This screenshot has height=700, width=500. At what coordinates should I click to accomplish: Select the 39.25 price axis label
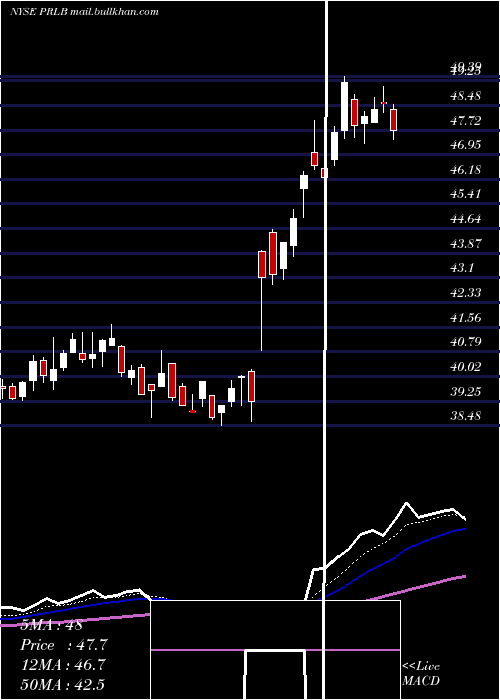(x=465, y=391)
